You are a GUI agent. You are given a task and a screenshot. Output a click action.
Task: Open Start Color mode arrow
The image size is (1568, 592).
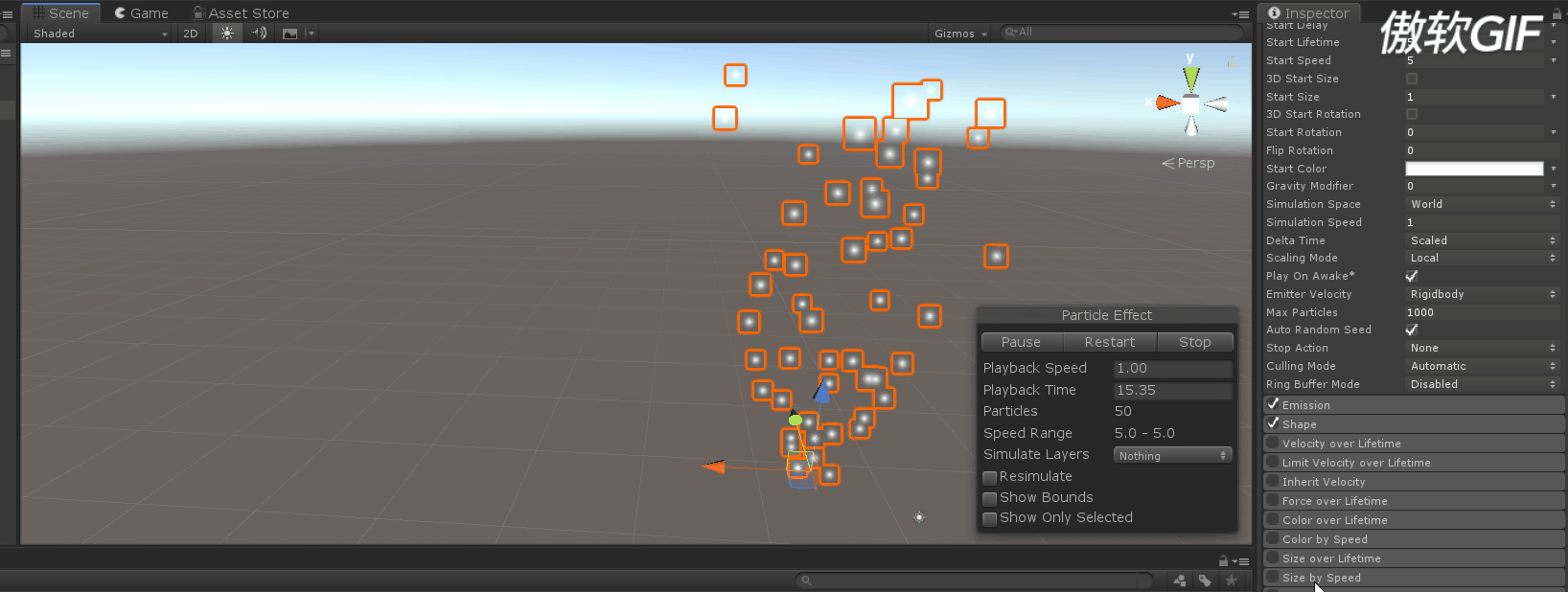point(1553,169)
